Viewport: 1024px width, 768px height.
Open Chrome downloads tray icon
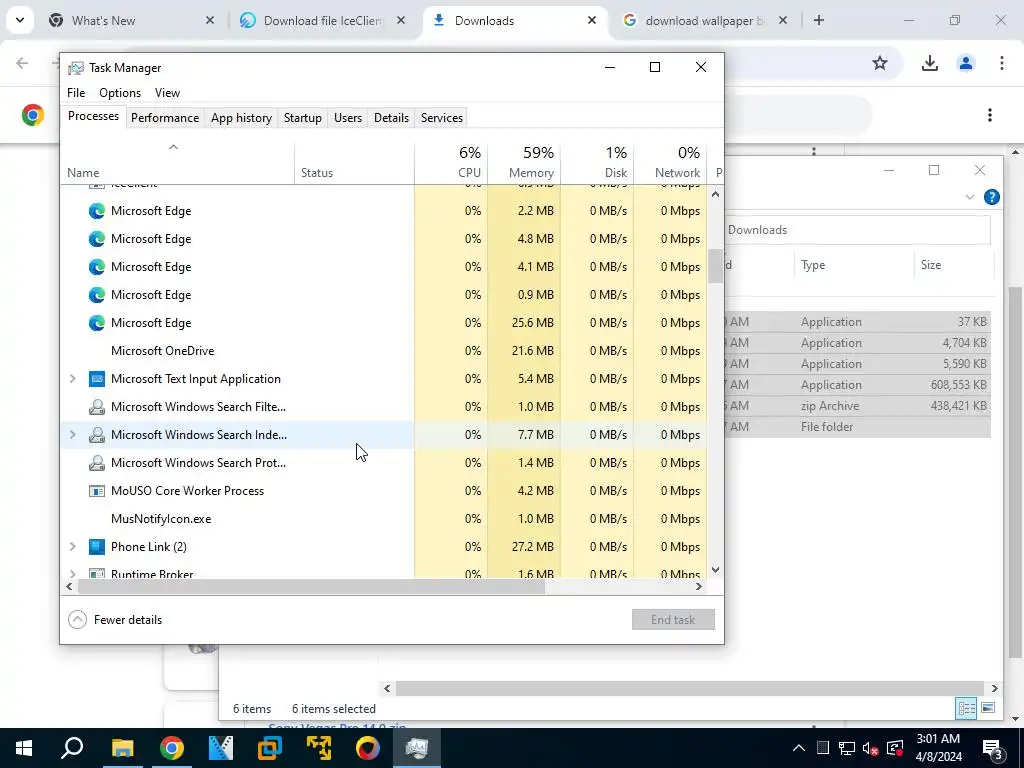[930, 63]
